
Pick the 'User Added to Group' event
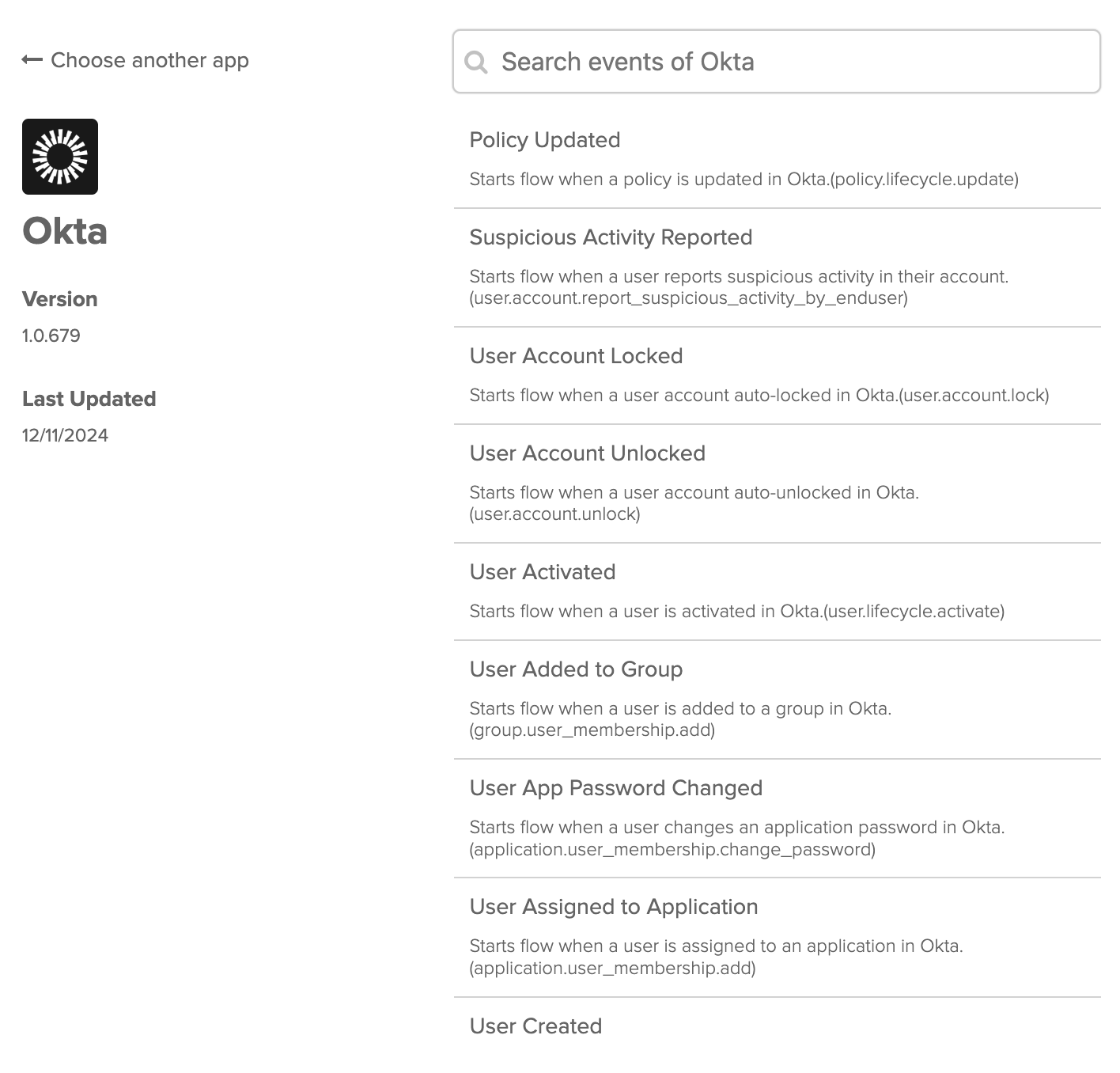click(576, 669)
